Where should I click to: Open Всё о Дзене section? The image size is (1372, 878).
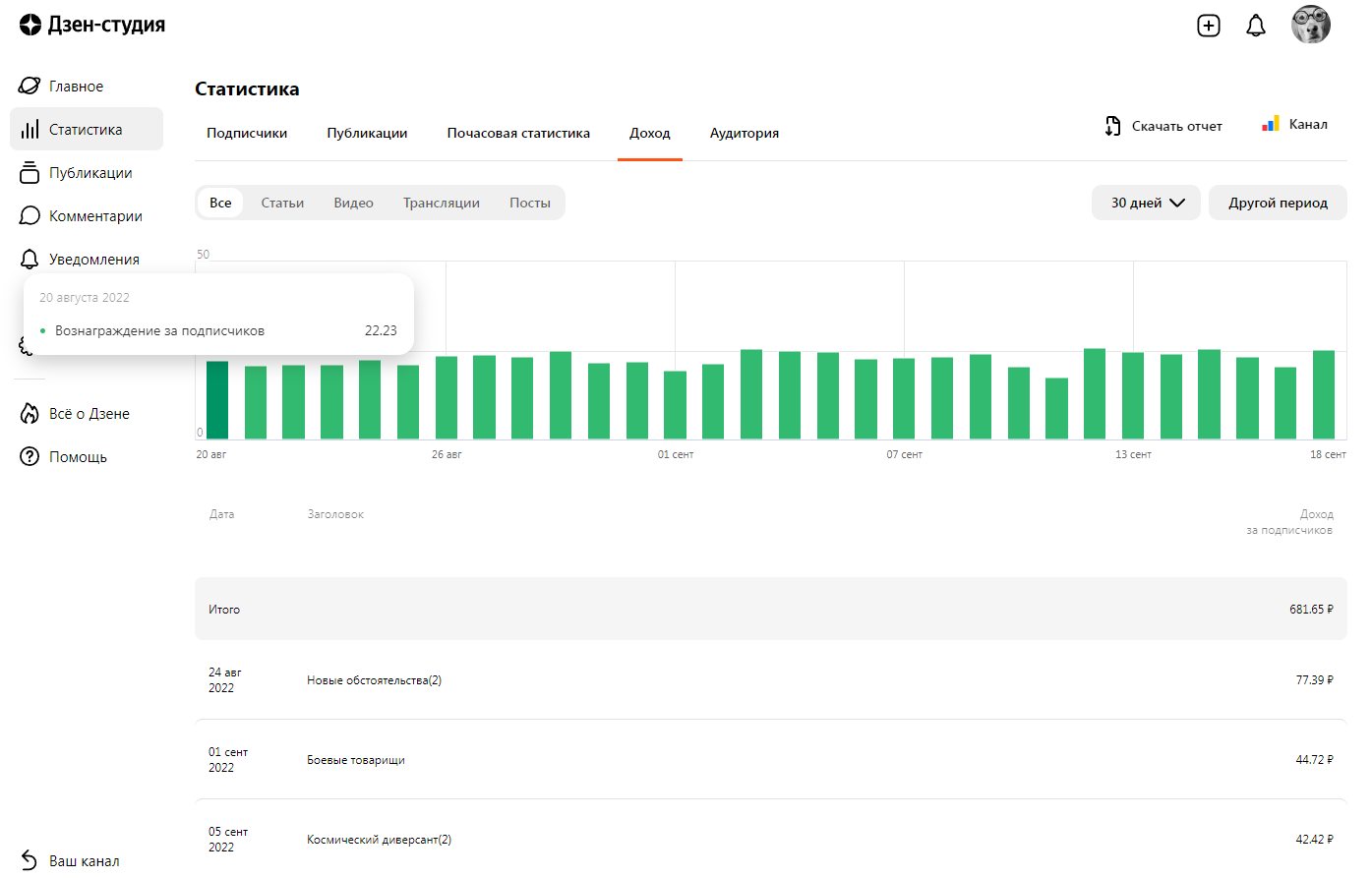[89, 414]
